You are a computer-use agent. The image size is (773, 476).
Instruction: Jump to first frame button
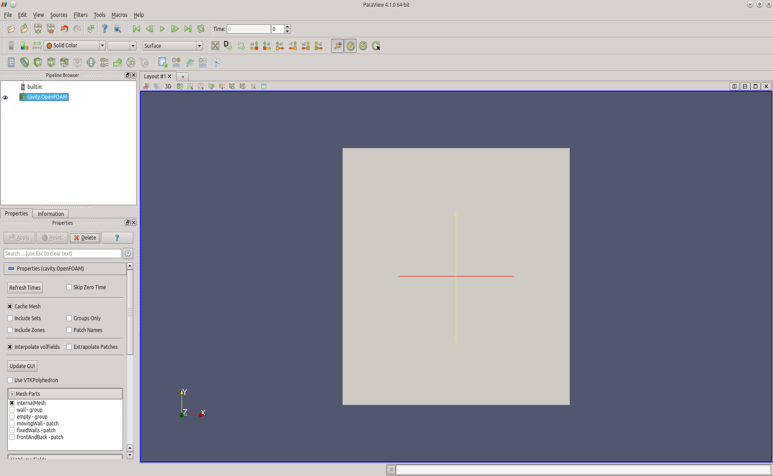pos(137,29)
